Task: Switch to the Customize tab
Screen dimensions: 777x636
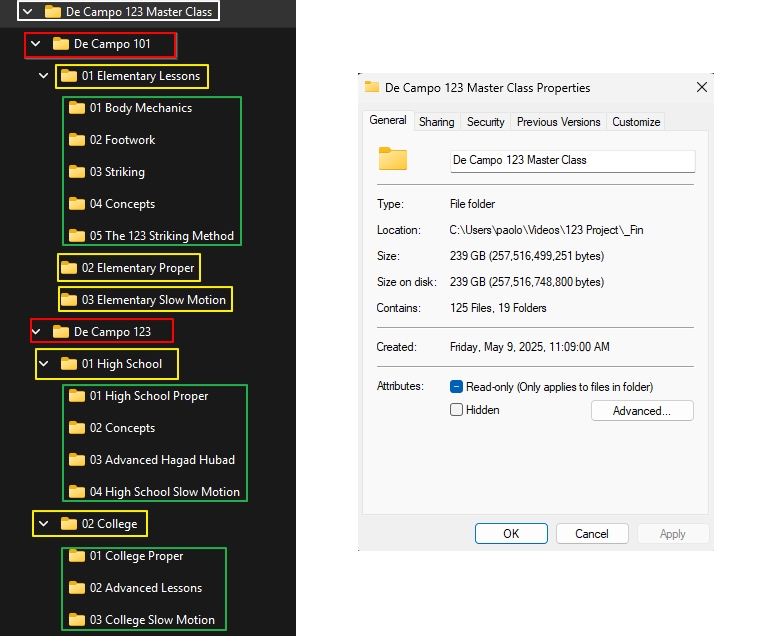Action: tap(636, 122)
